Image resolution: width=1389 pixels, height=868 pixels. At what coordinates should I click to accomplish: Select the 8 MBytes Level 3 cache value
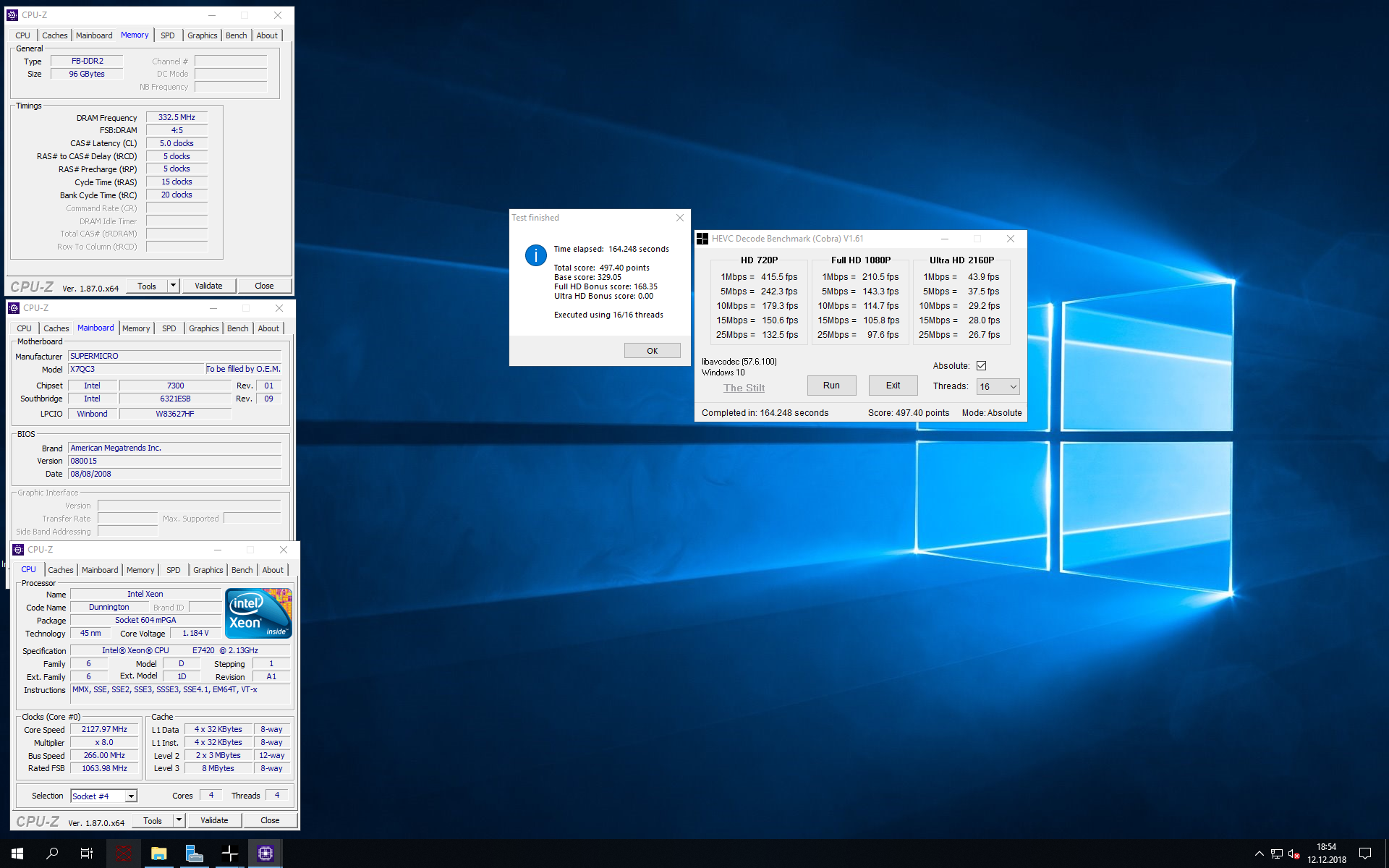point(218,768)
